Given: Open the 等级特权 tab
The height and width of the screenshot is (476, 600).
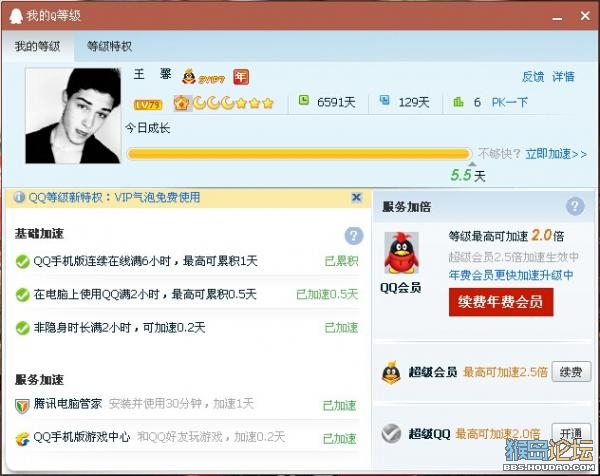Looking at the screenshot, I should [x=109, y=47].
